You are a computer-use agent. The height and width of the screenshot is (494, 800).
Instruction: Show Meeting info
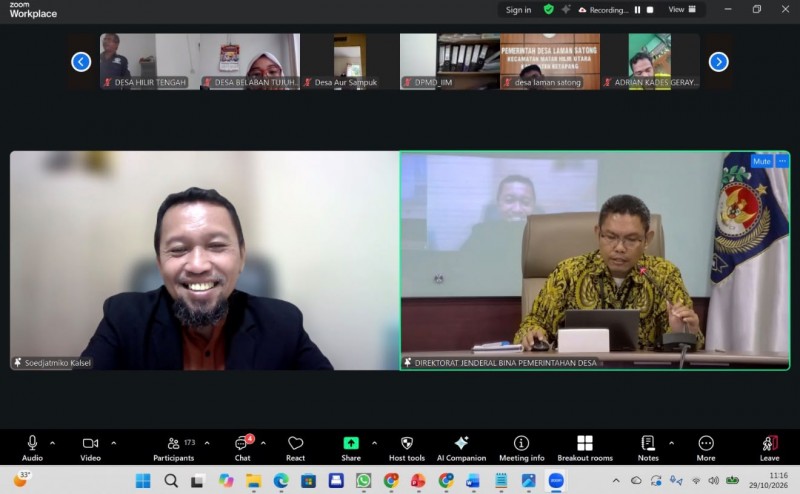tap(521, 448)
